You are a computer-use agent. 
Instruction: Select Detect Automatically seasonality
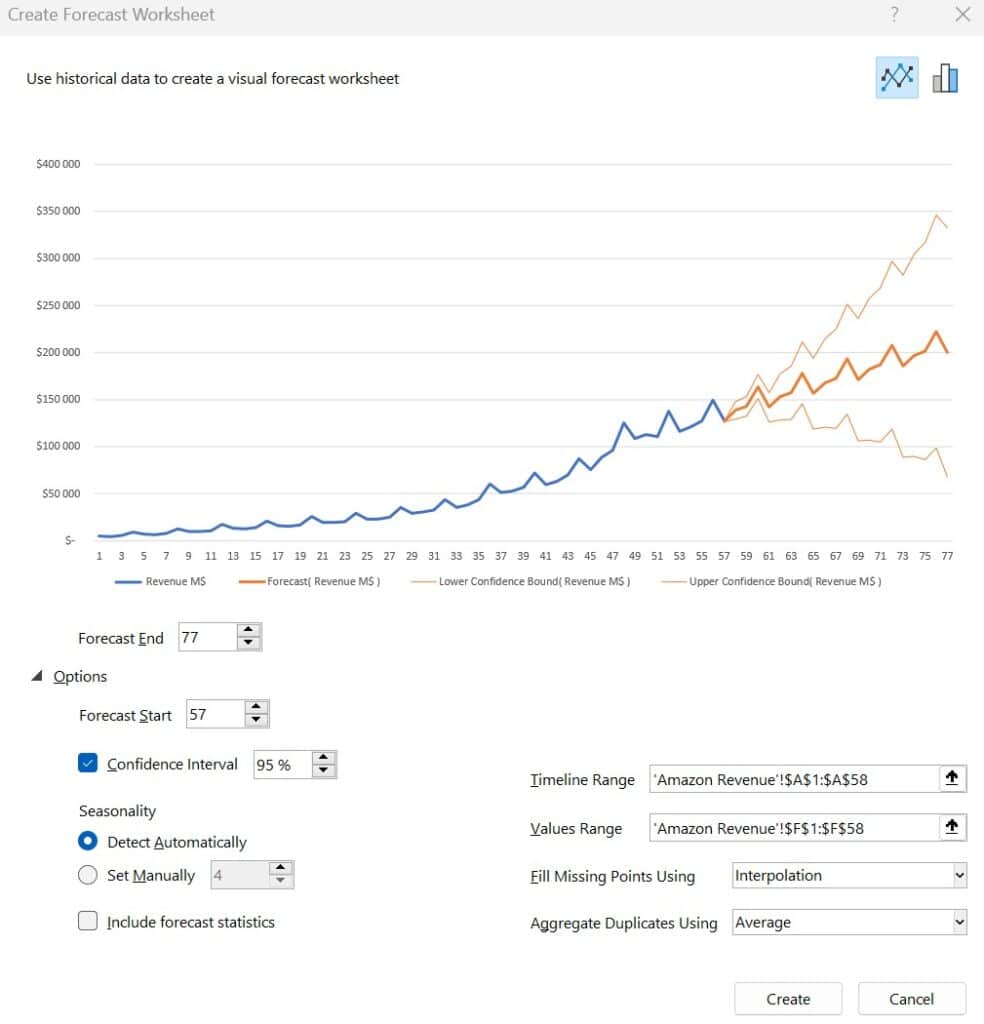tap(88, 842)
